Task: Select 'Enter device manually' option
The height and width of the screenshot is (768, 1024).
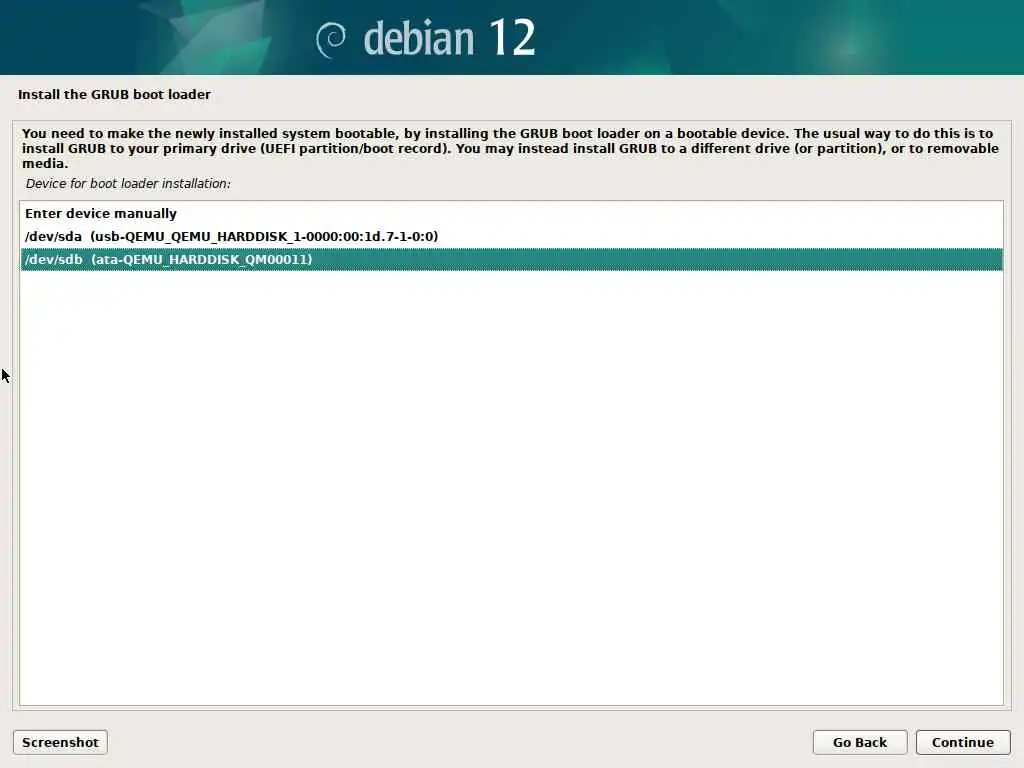Action: point(511,214)
